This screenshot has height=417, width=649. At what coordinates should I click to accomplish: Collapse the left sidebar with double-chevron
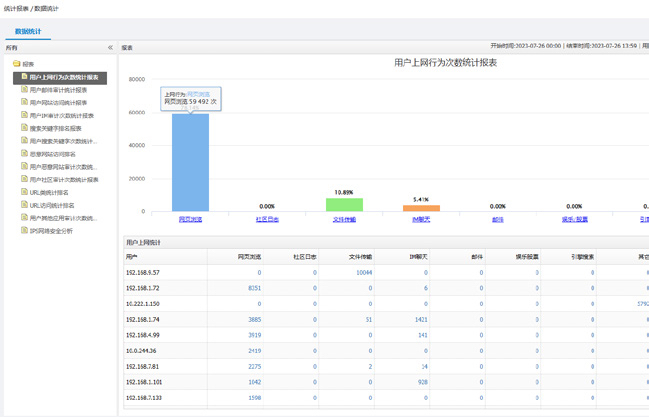click(x=110, y=48)
